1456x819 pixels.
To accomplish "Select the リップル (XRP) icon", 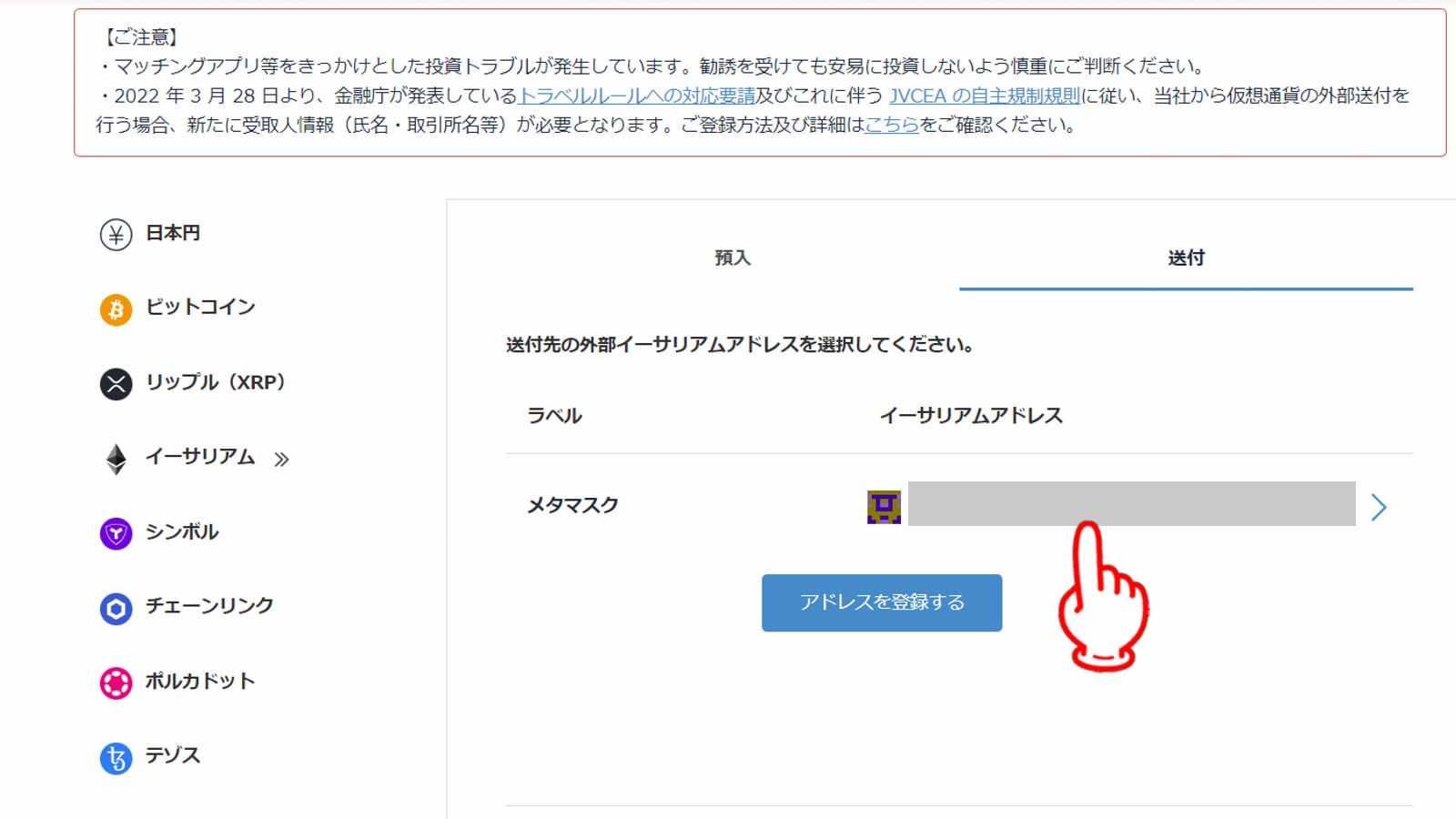I will [115, 383].
